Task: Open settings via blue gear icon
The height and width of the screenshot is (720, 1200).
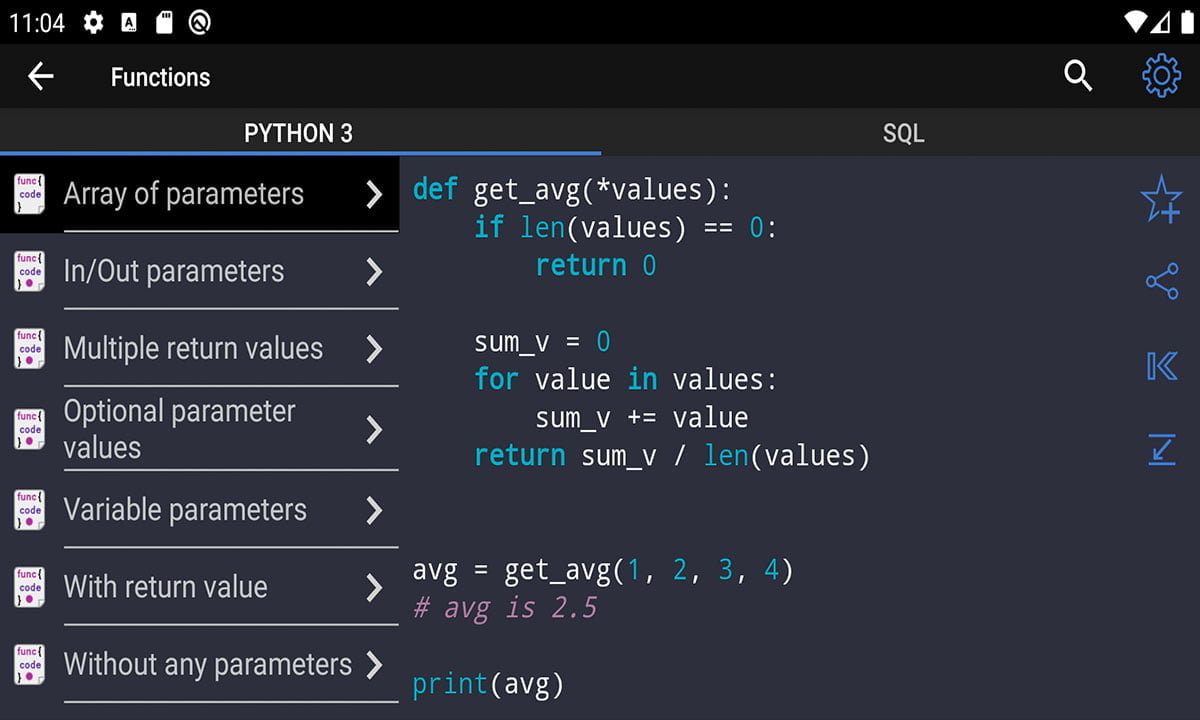Action: tap(1161, 76)
